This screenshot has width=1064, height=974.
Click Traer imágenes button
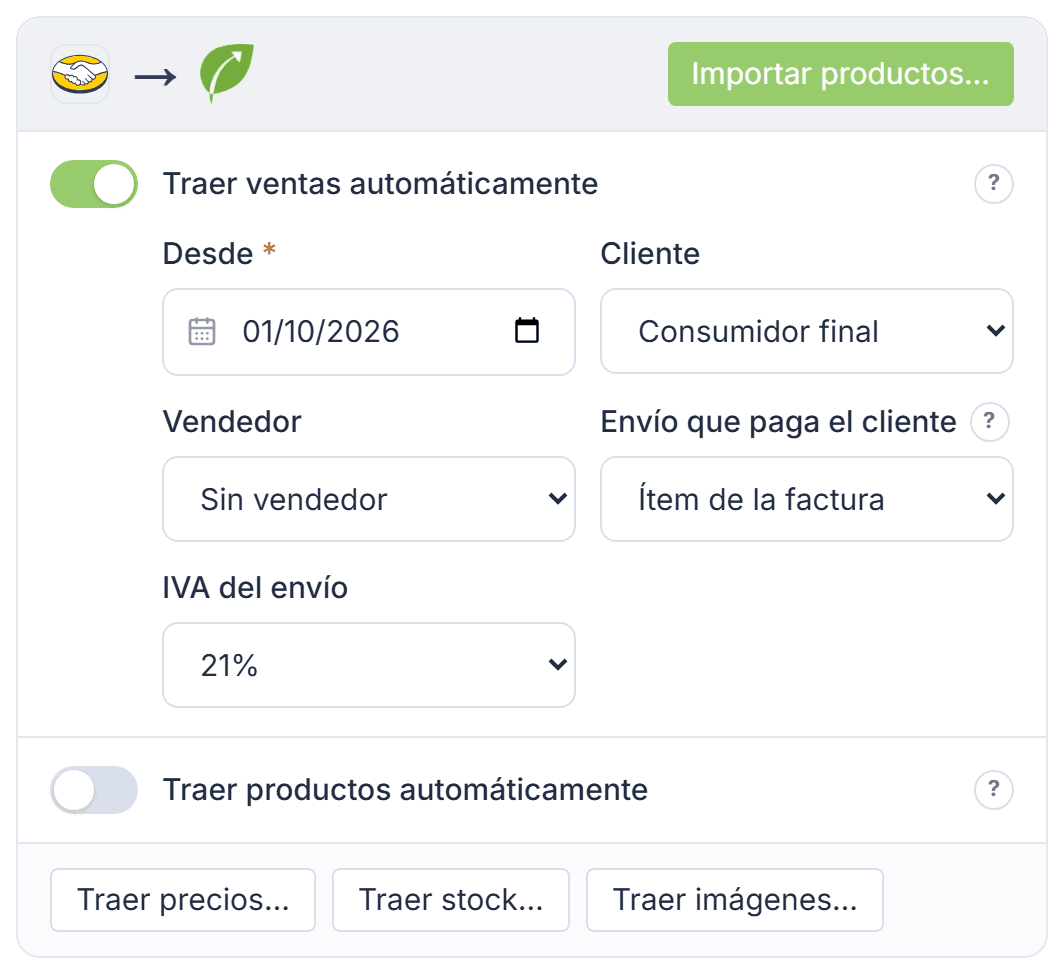click(x=735, y=900)
